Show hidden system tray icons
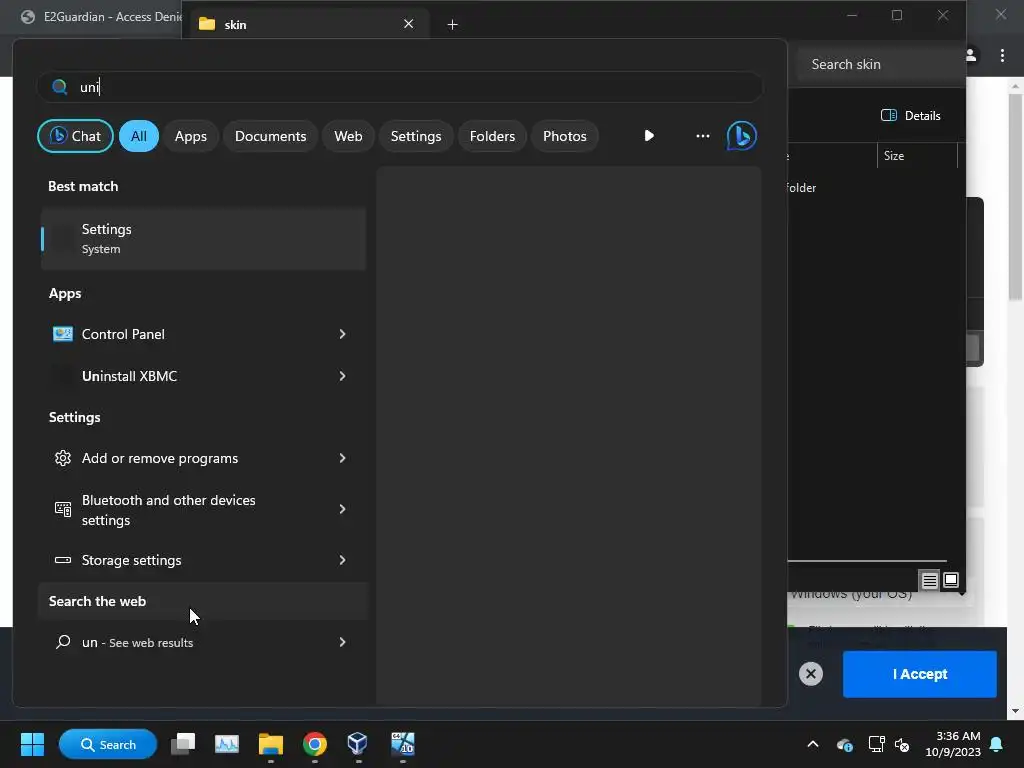This screenshot has width=1024, height=768. point(812,744)
